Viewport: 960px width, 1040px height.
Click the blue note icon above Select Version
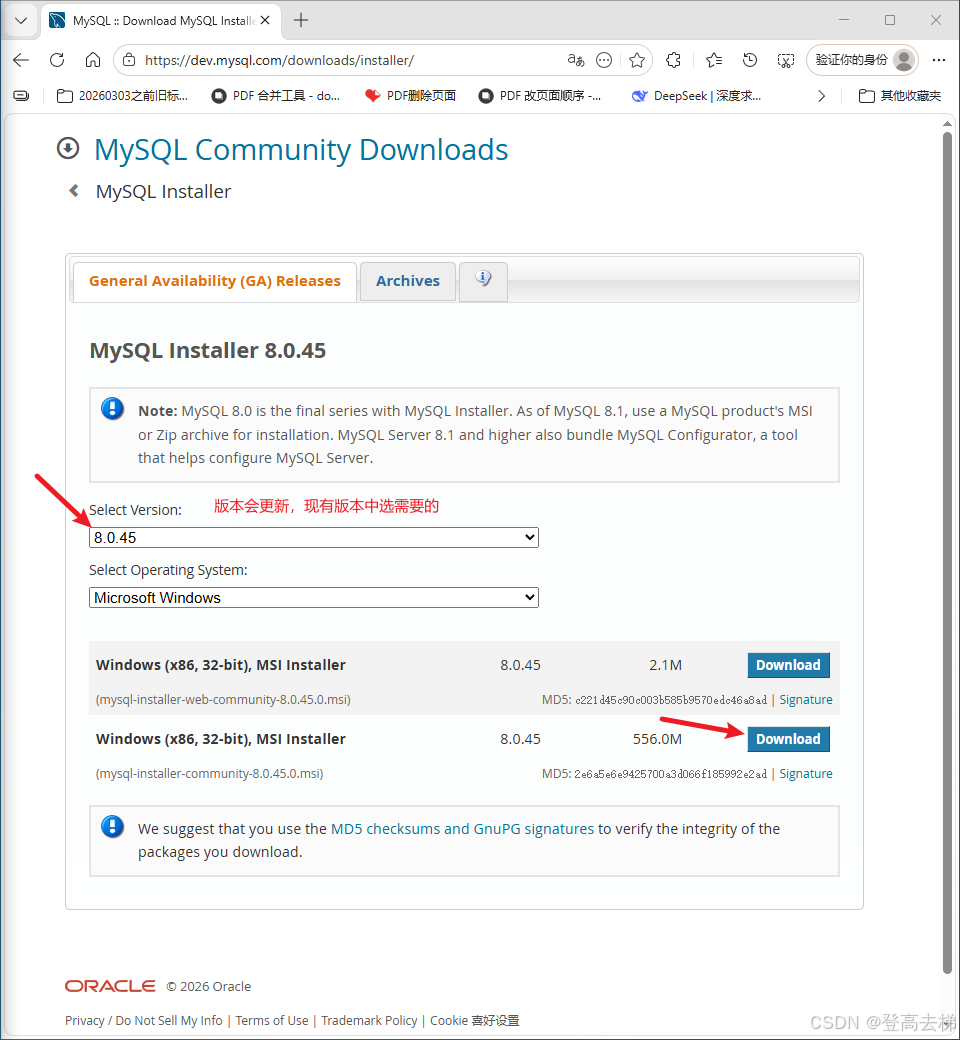112,409
